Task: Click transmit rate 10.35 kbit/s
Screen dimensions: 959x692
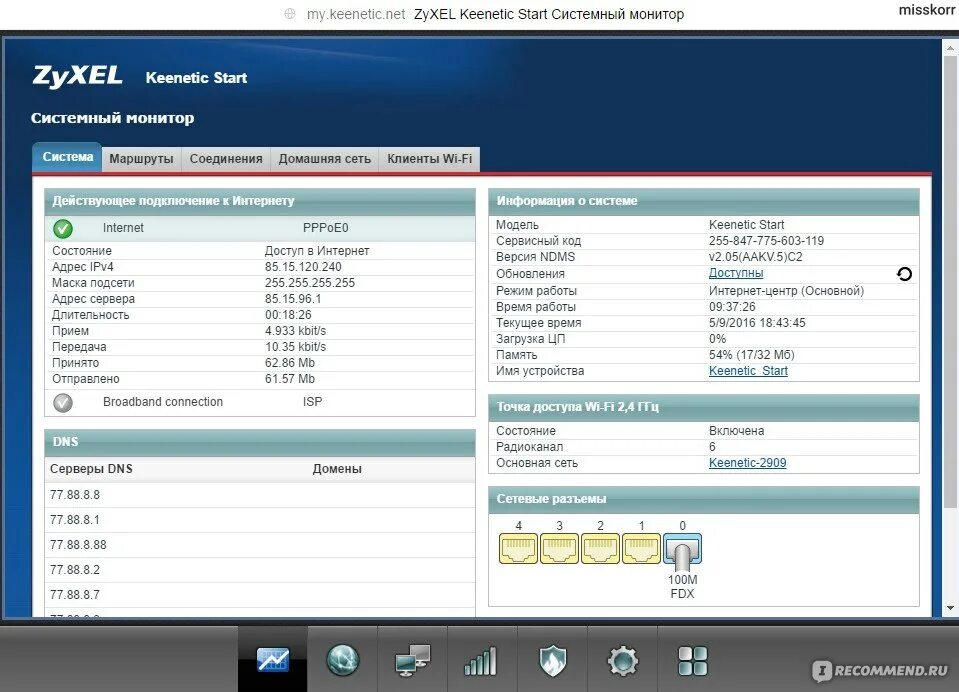Action: pos(295,346)
